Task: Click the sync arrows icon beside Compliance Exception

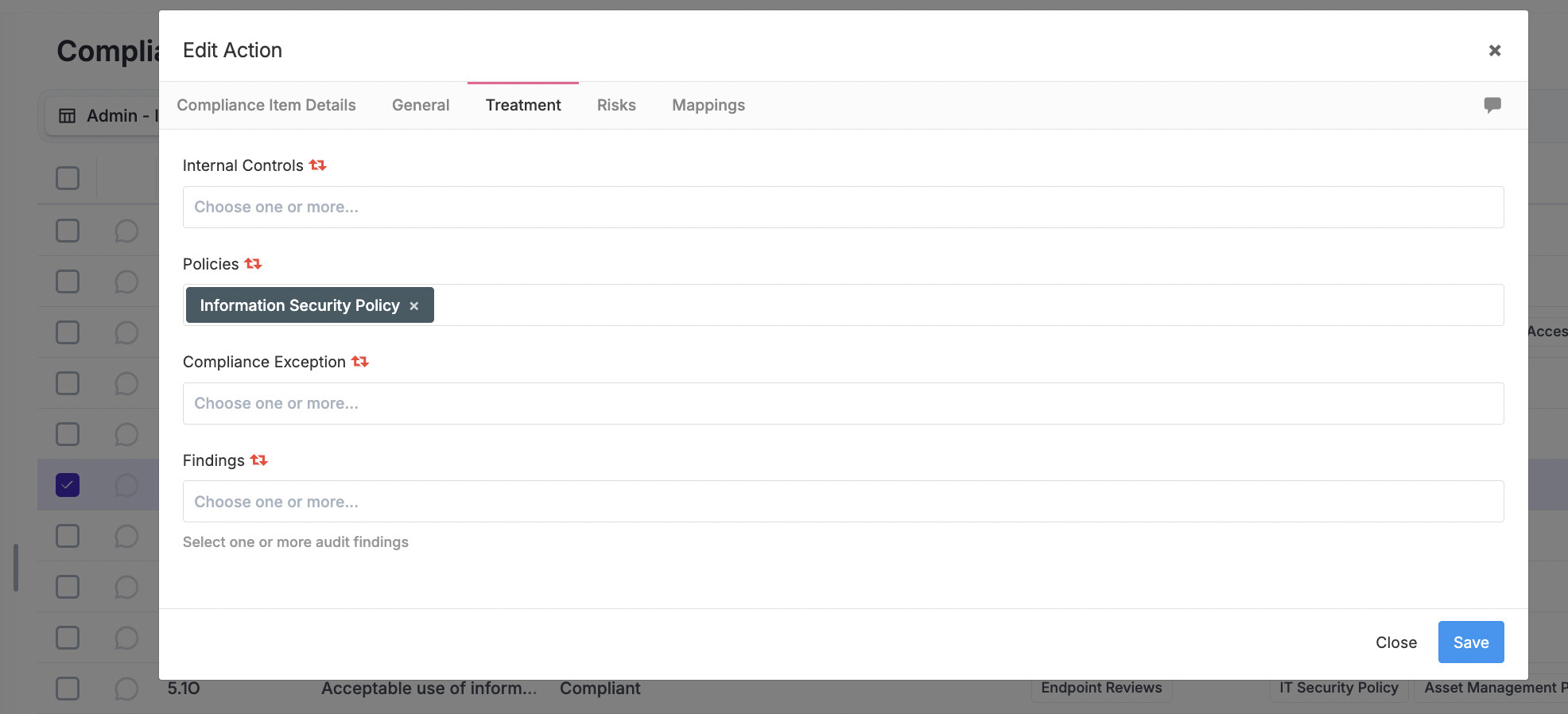Action: click(360, 362)
